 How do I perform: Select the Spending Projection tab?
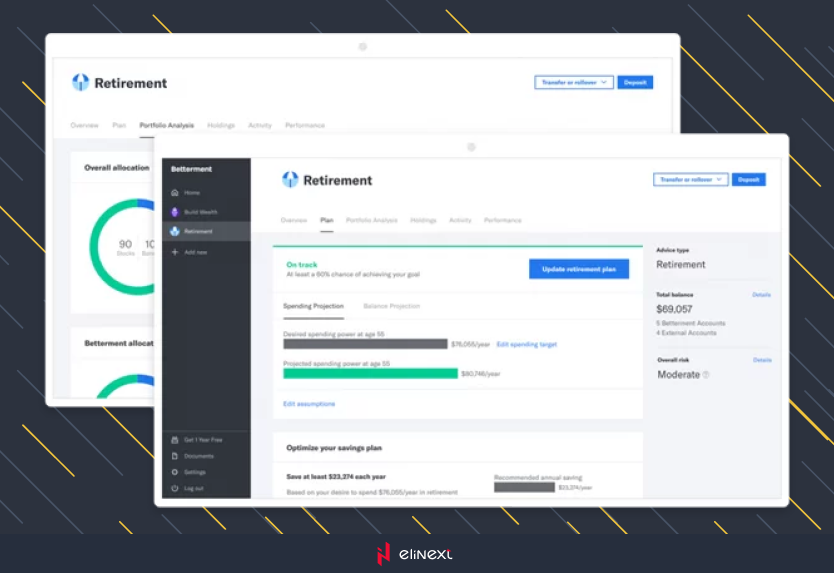(x=313, y=306)
